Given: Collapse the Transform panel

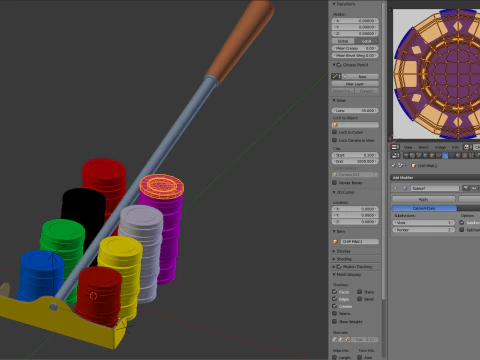Looking at the screenshot, I should coord(334,4).
